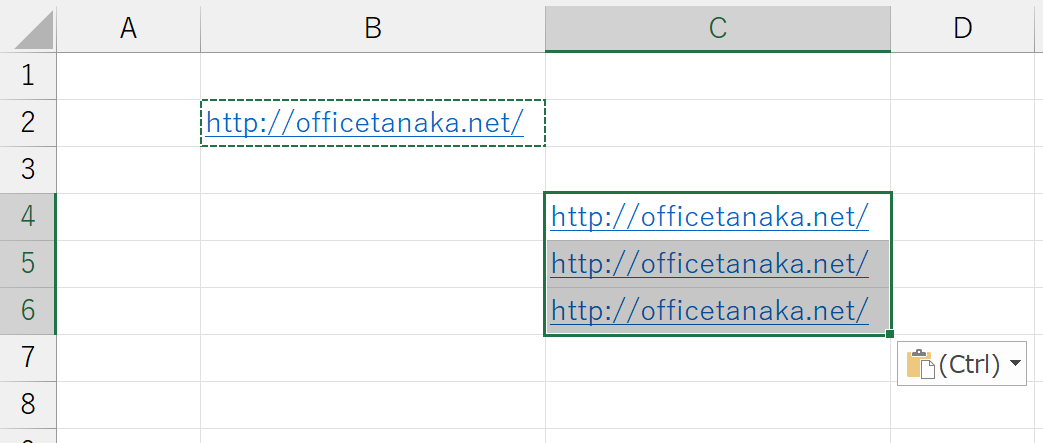Select empty cell A1

128,76
